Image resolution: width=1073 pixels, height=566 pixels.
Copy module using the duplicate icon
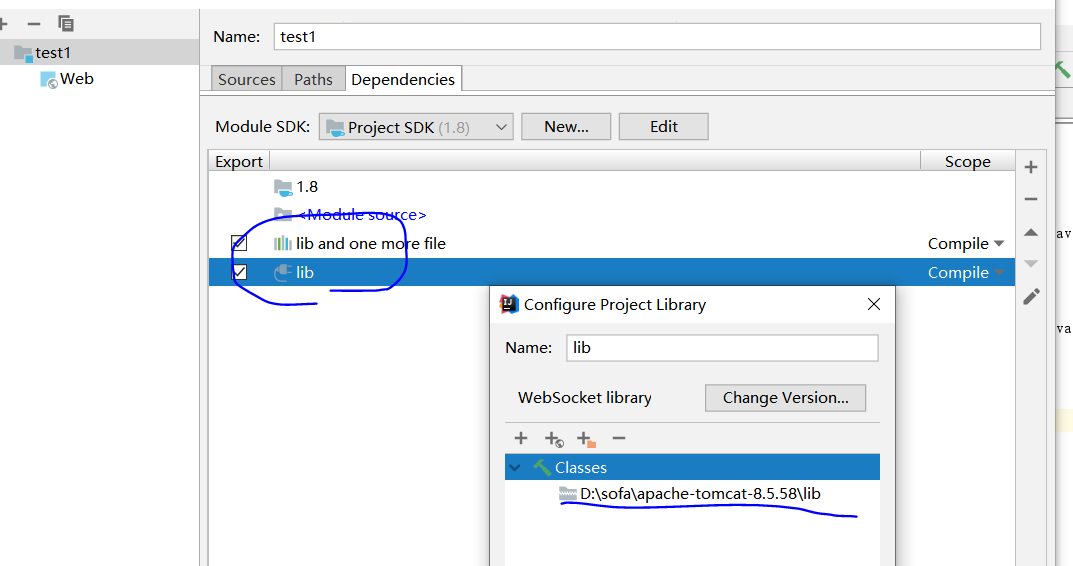(66, 24)
